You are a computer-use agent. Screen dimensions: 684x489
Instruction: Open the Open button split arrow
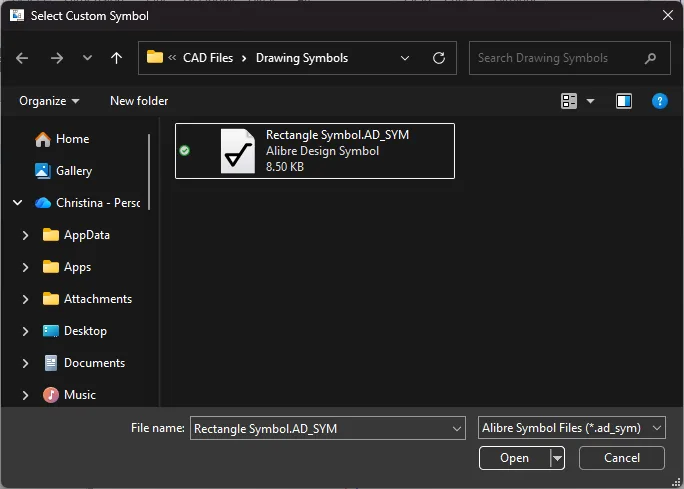[557, 458]
